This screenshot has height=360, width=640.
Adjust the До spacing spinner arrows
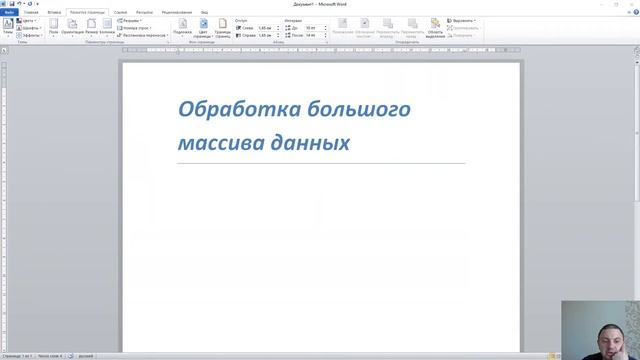325,28
